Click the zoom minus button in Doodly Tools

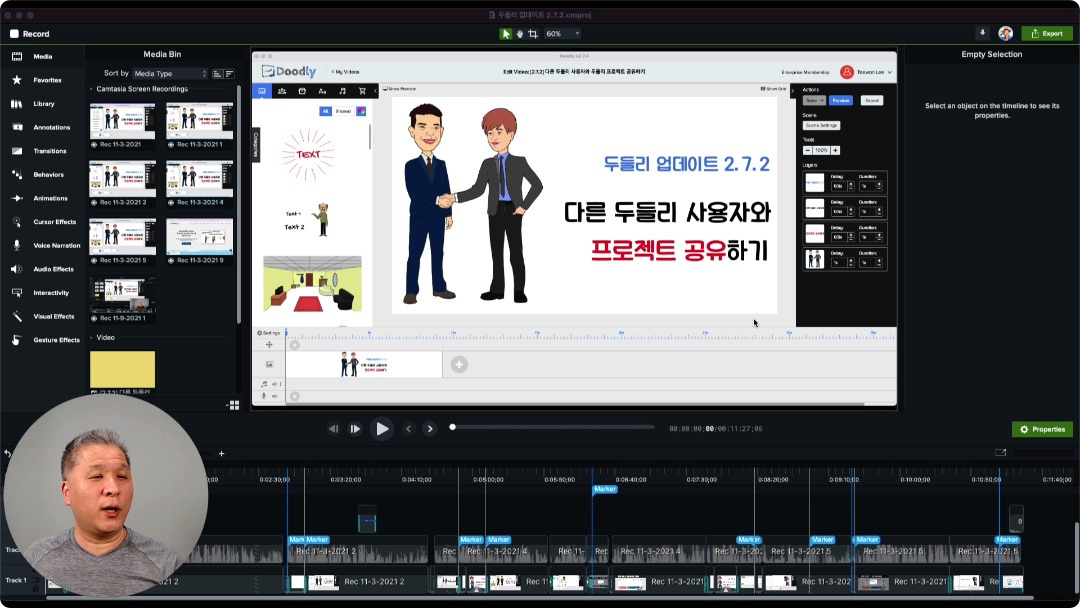click(807, 150)
